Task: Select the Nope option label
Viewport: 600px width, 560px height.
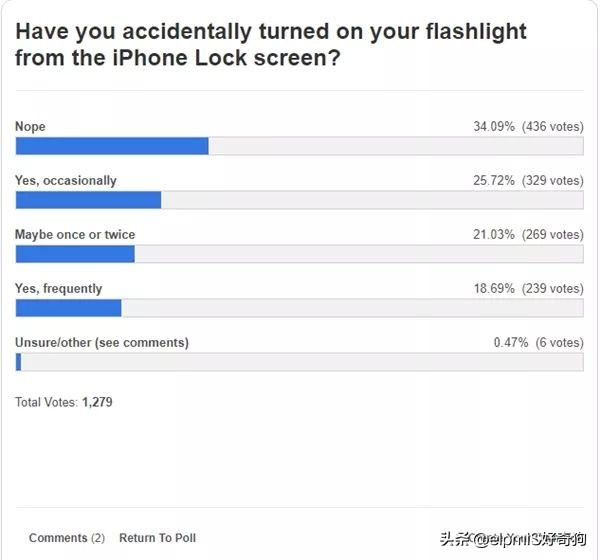Action: point(30,127)
